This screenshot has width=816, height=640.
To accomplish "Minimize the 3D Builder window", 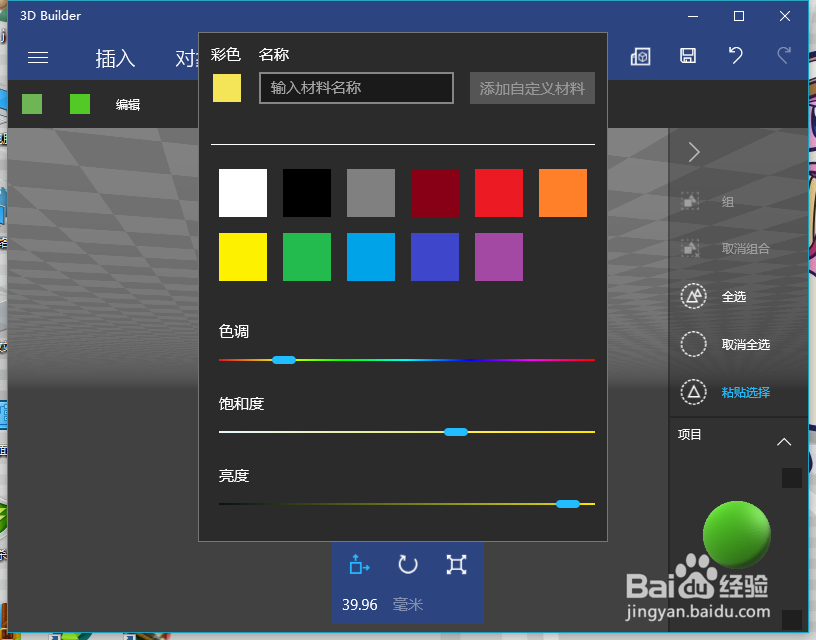I will pos(693,16).
